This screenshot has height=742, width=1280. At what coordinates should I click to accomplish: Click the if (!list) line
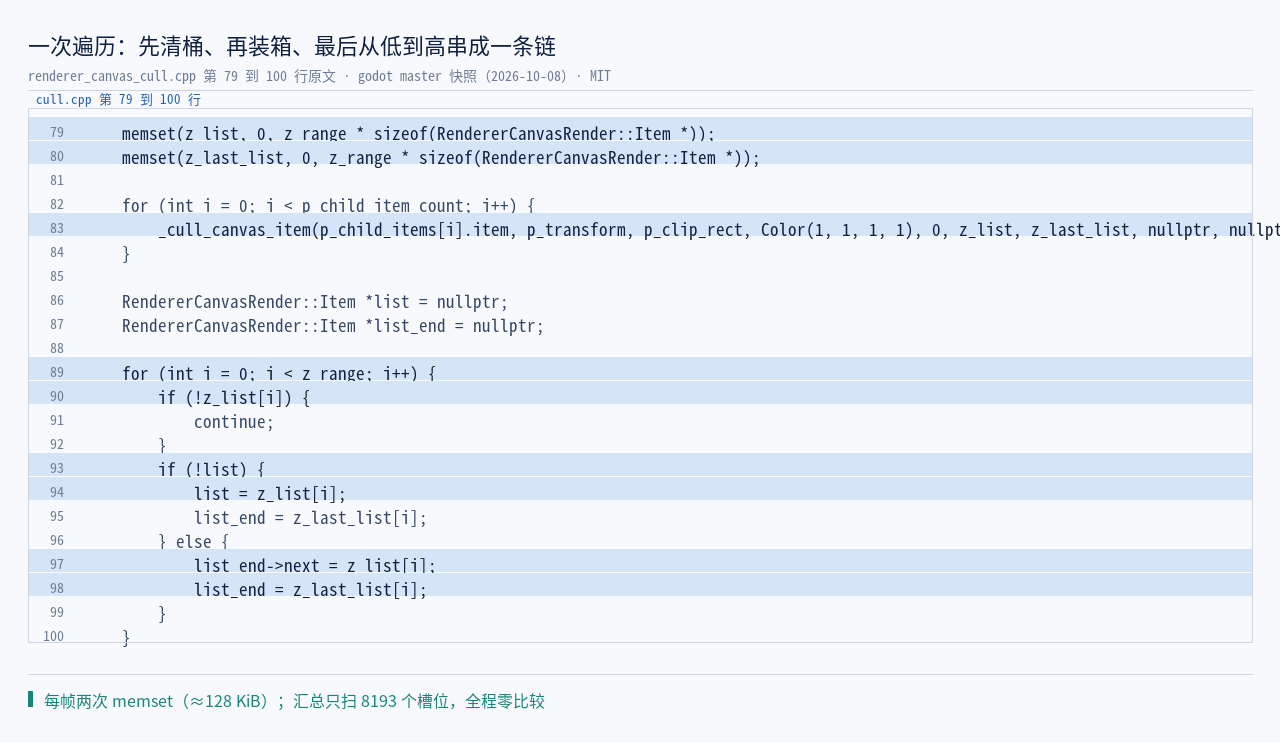click(x=211, y=469)
